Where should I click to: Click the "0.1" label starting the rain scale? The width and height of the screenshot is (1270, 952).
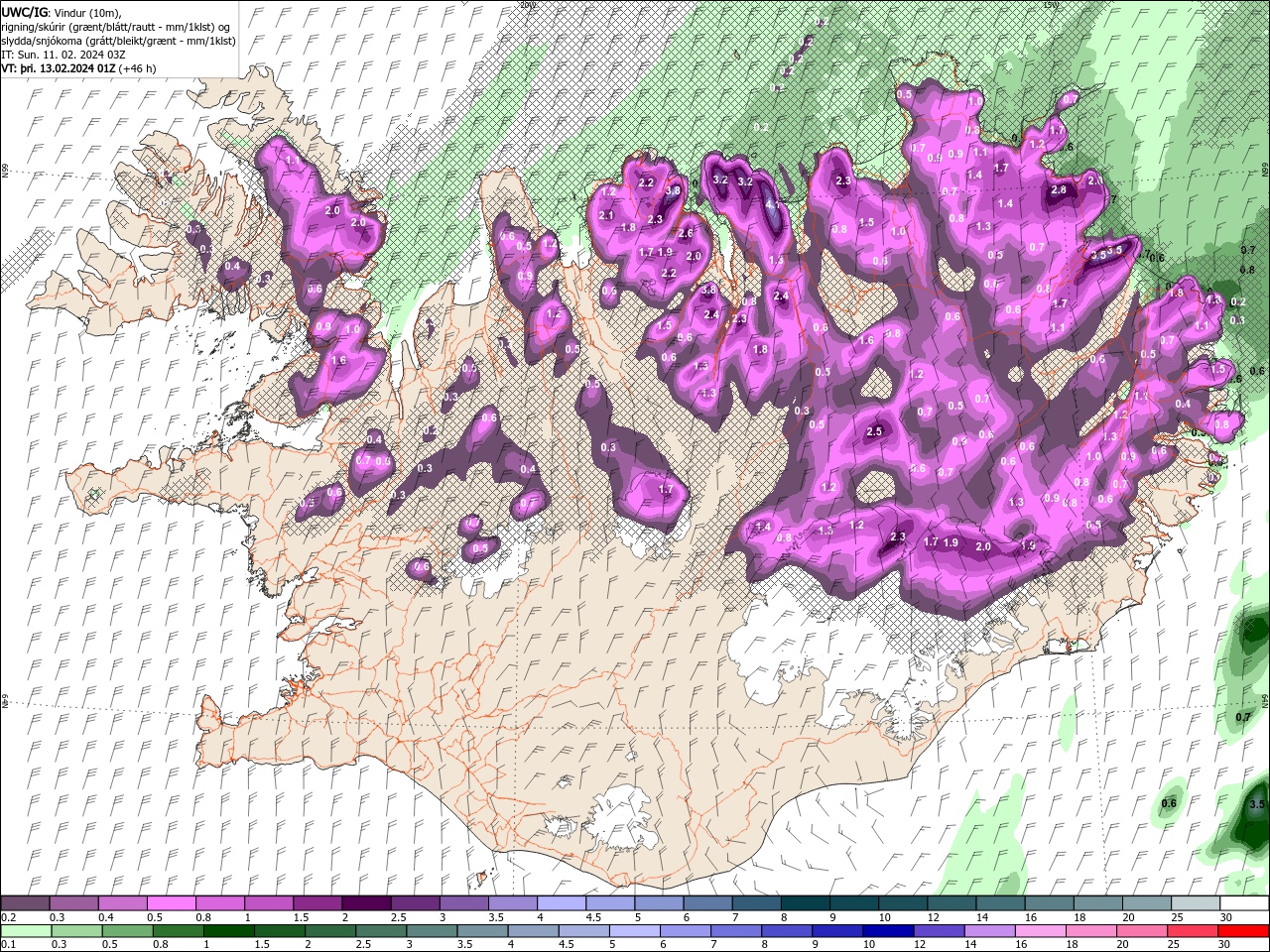(9, 944)
